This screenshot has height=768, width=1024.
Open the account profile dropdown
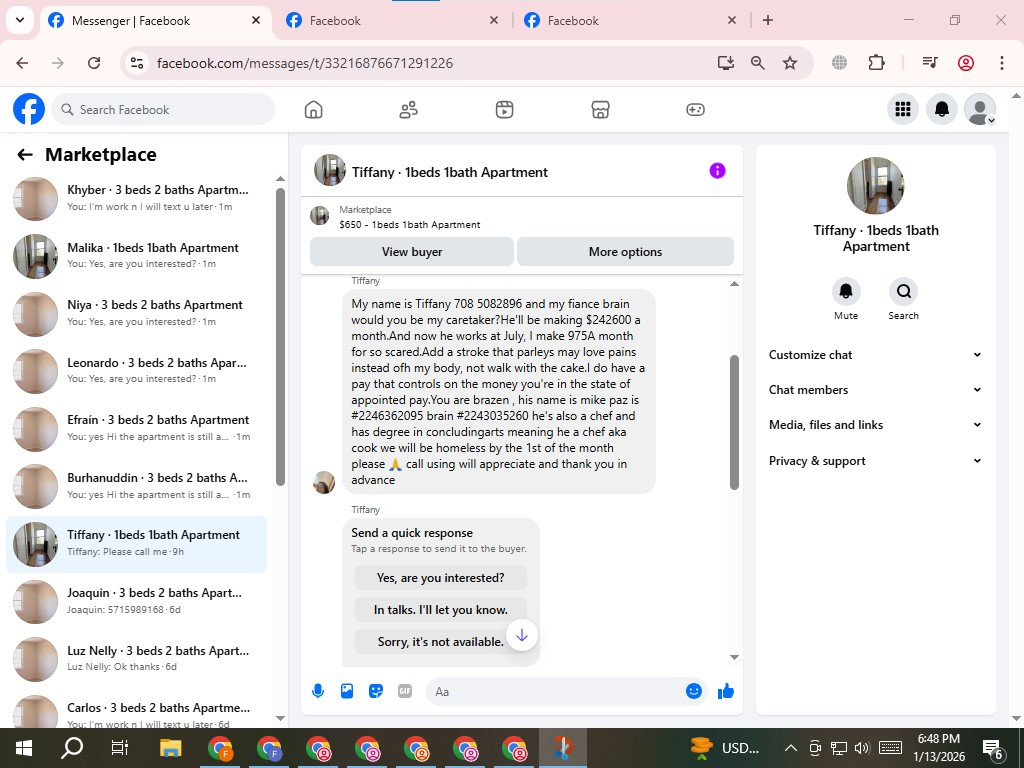[980, 109]
